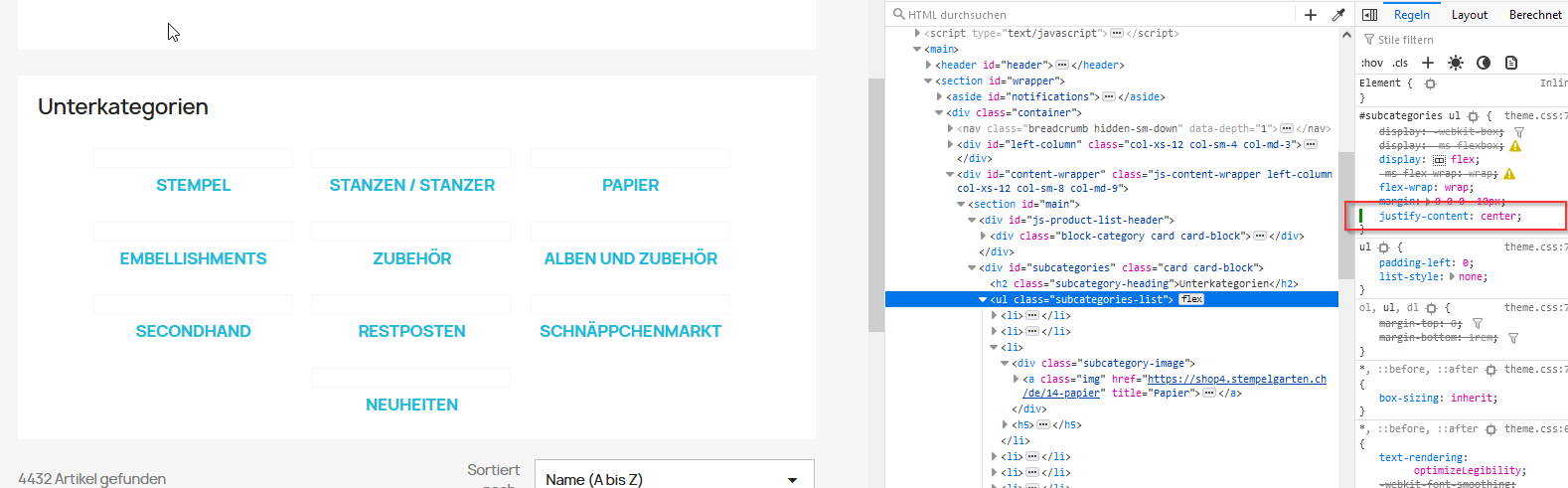Expand ellipsis badge in header element

tap(1061, 65)
